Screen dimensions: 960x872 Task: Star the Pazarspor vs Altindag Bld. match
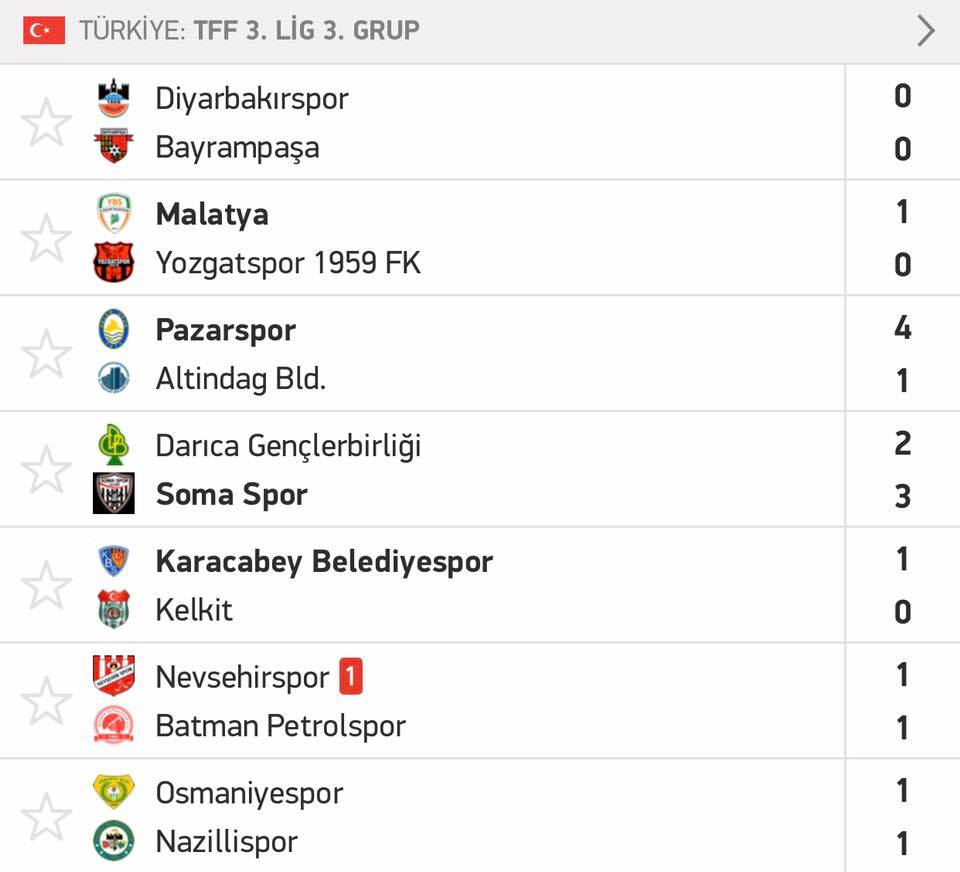(x=46, y=353)
